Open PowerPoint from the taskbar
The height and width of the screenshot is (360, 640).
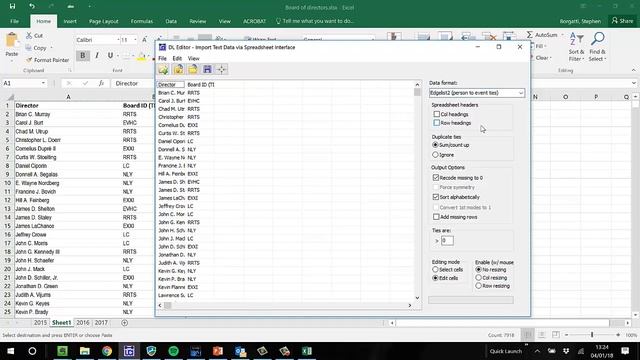pyautogui.click(x=218, y=351)
